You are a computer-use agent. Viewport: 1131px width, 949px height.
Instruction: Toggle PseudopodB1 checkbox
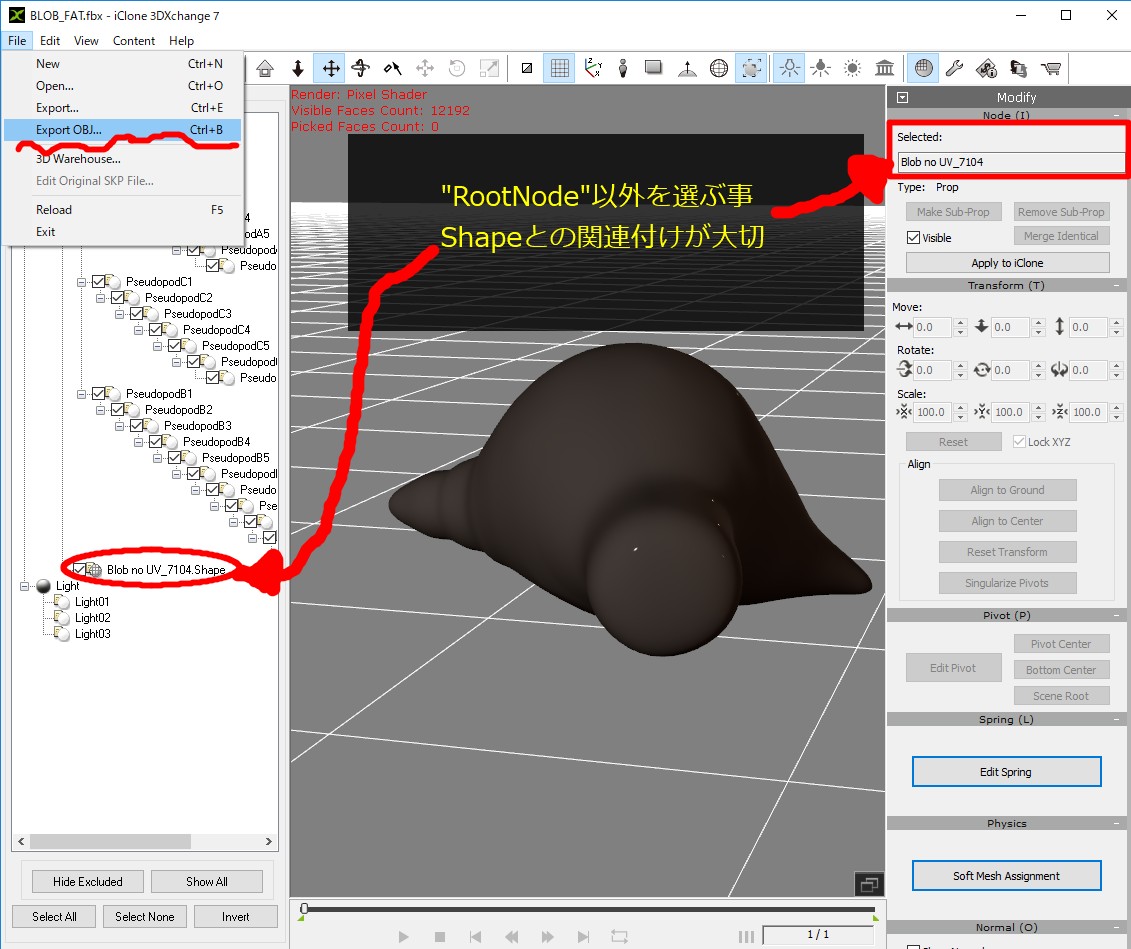[x=99, y=393]
